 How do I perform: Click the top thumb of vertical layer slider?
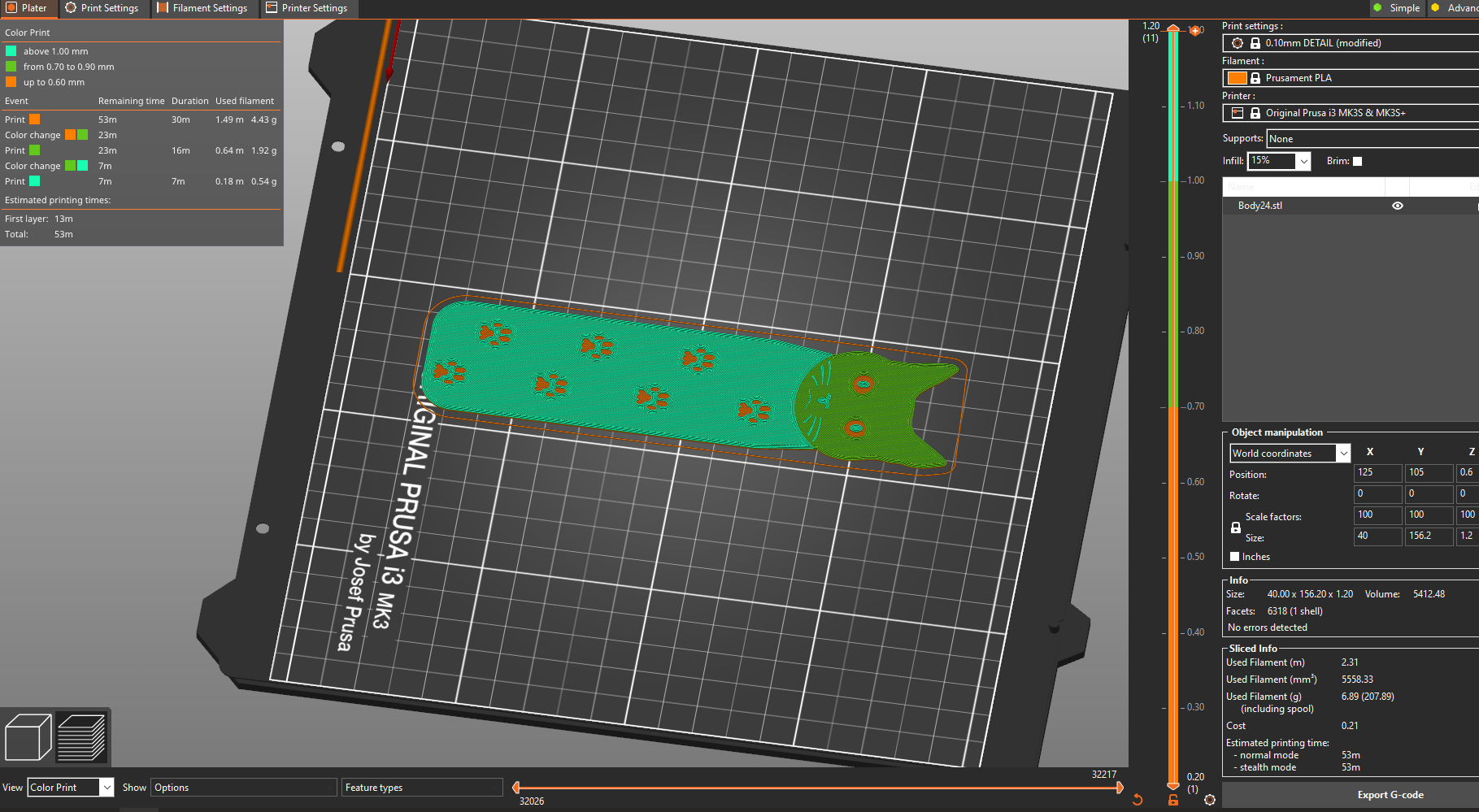[x=1173, y=29]
